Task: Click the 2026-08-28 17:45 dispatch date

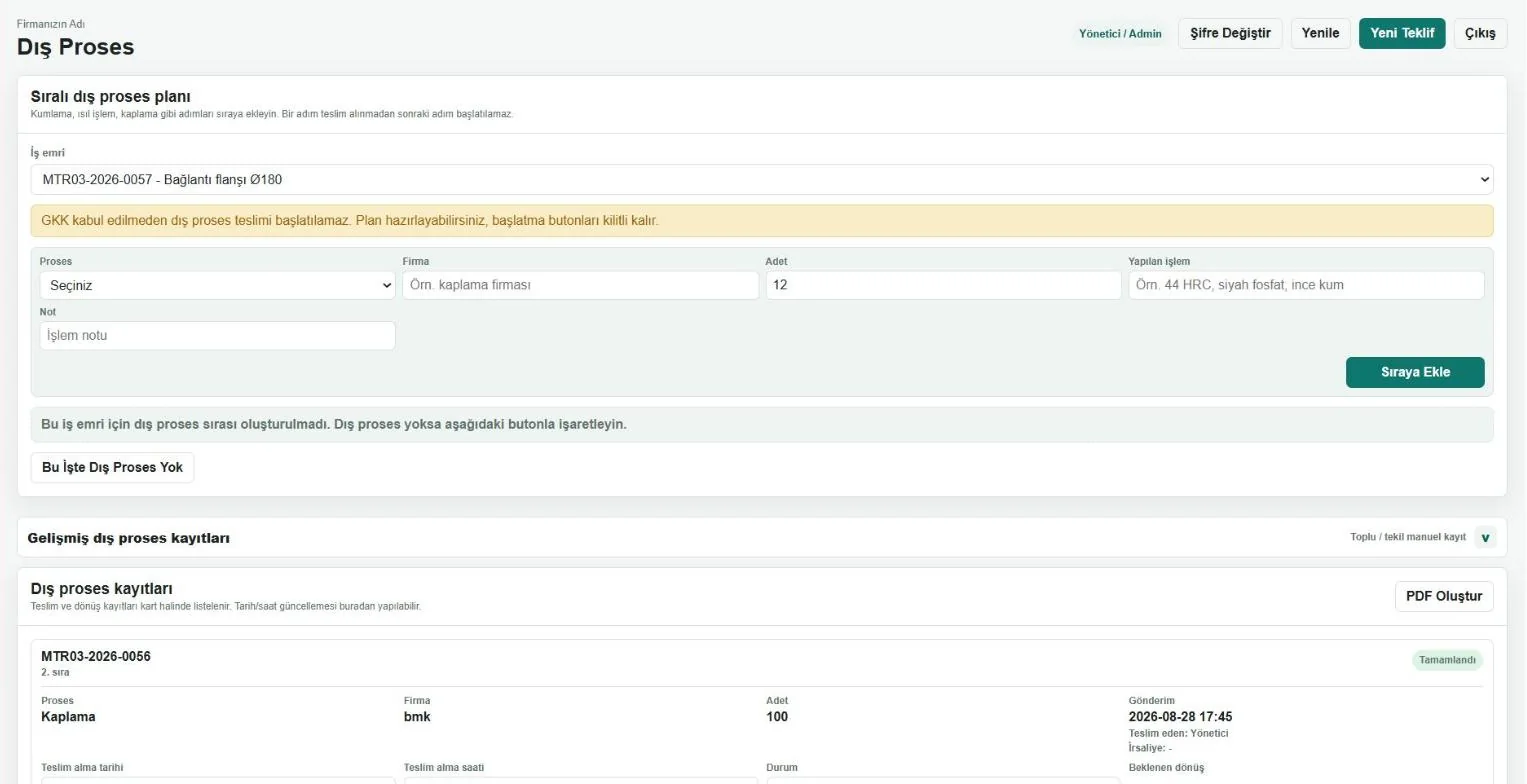Action: [1180, 717]
